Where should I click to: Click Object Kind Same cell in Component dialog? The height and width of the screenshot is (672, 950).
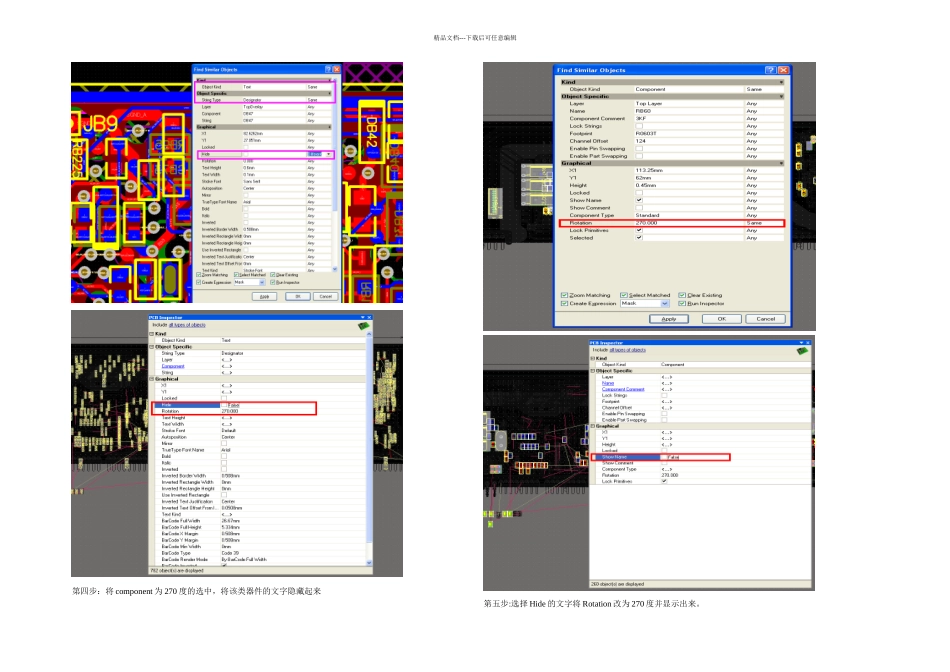click(763, 89)
